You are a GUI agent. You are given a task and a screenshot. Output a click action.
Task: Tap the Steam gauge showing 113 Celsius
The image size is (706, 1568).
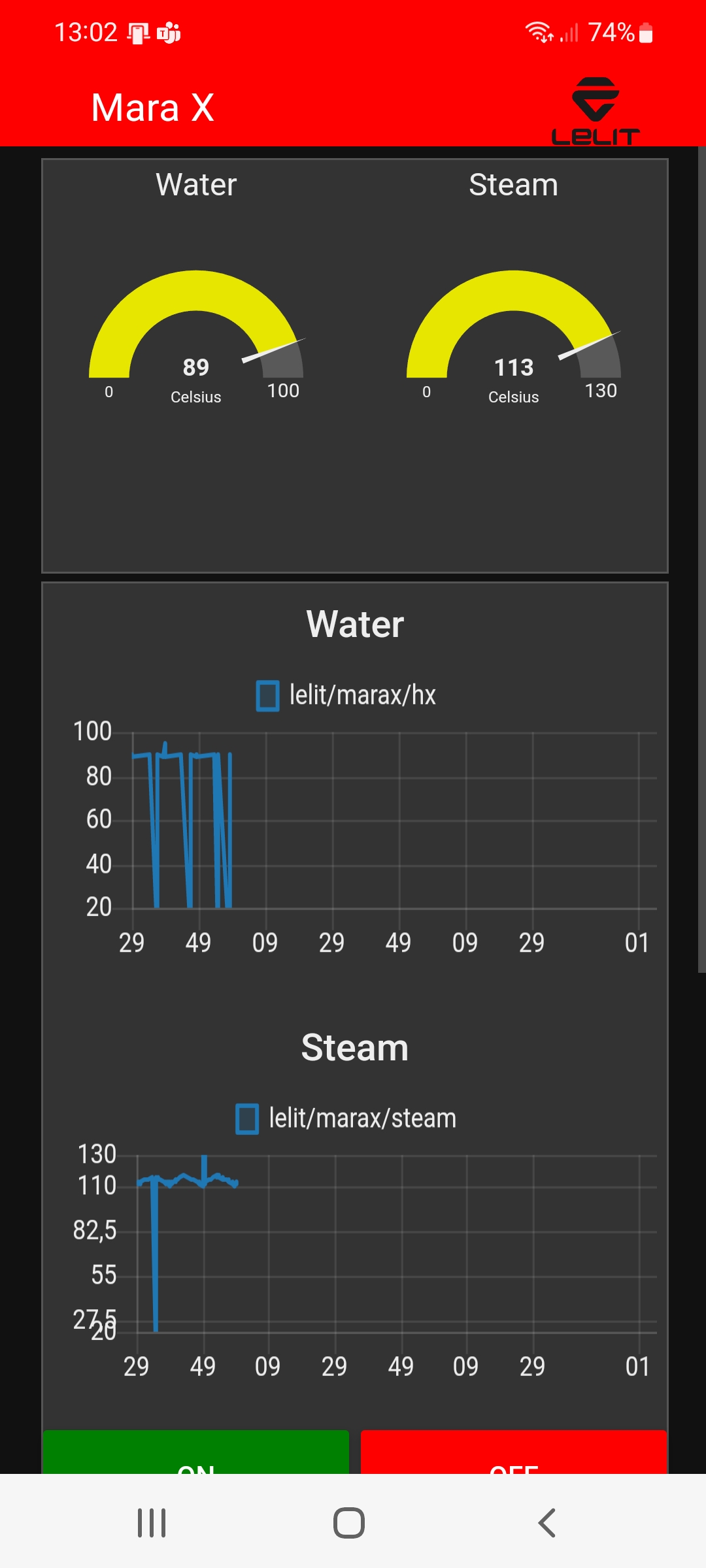click(x=514, y=333)
